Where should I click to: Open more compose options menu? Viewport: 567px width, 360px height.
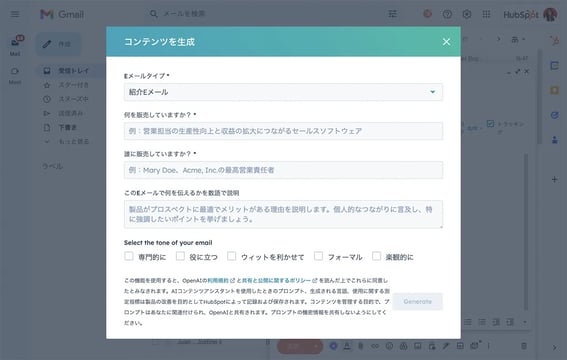click(x=489, y=346)
